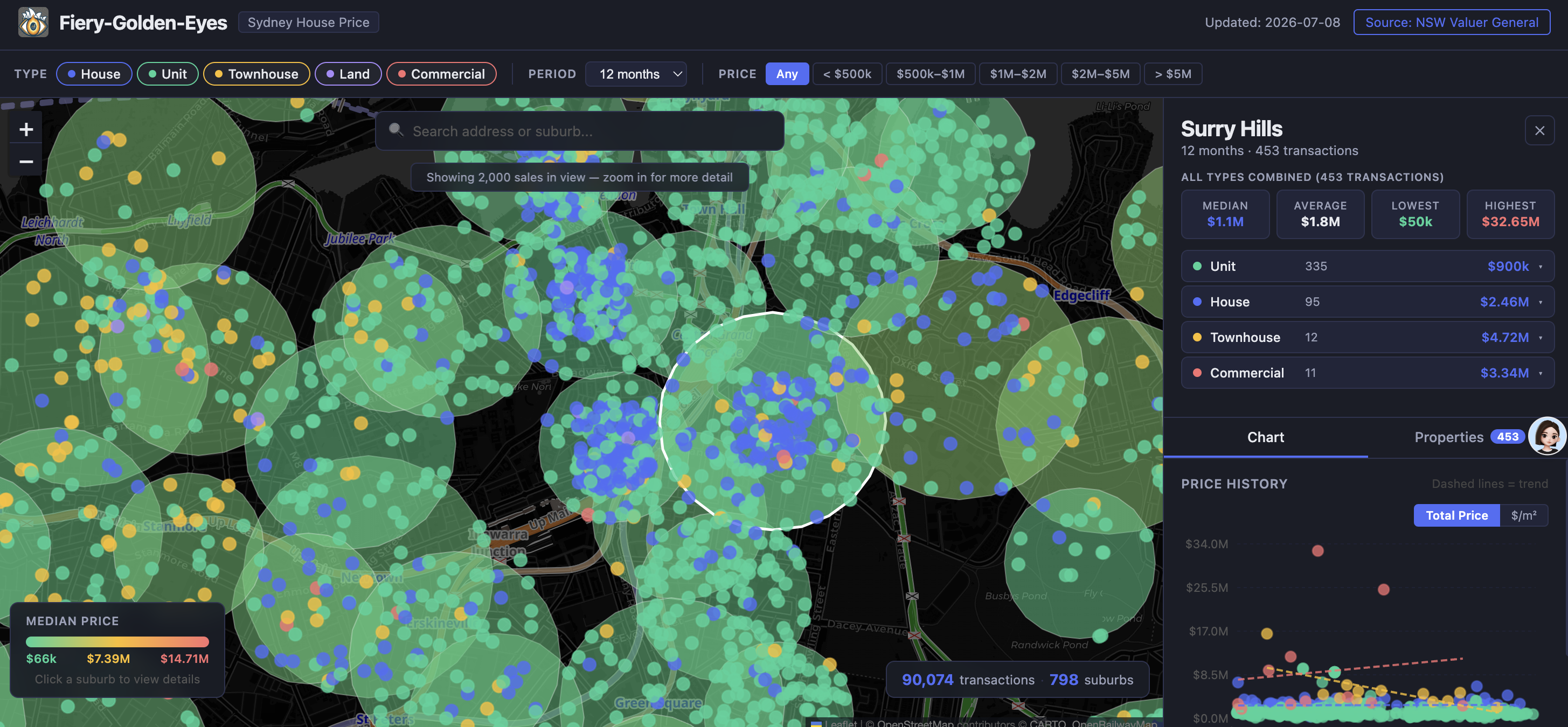Select the < $500k price filter
This screenshot has height=727, width=1568.
click(847, 74)
